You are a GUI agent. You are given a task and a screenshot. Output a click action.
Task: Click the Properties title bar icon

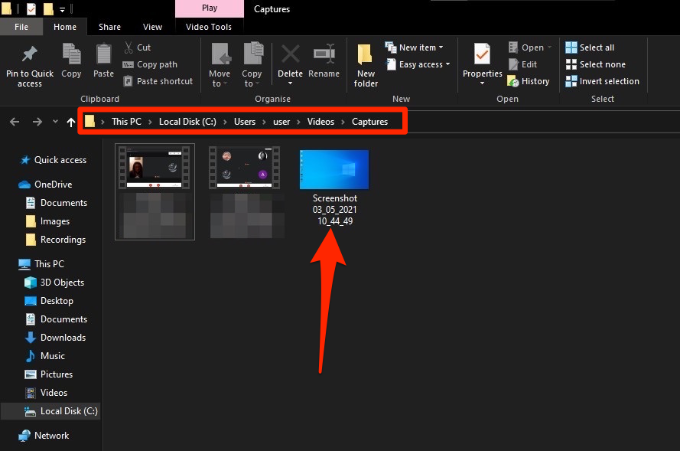click(x=31, y=9)
